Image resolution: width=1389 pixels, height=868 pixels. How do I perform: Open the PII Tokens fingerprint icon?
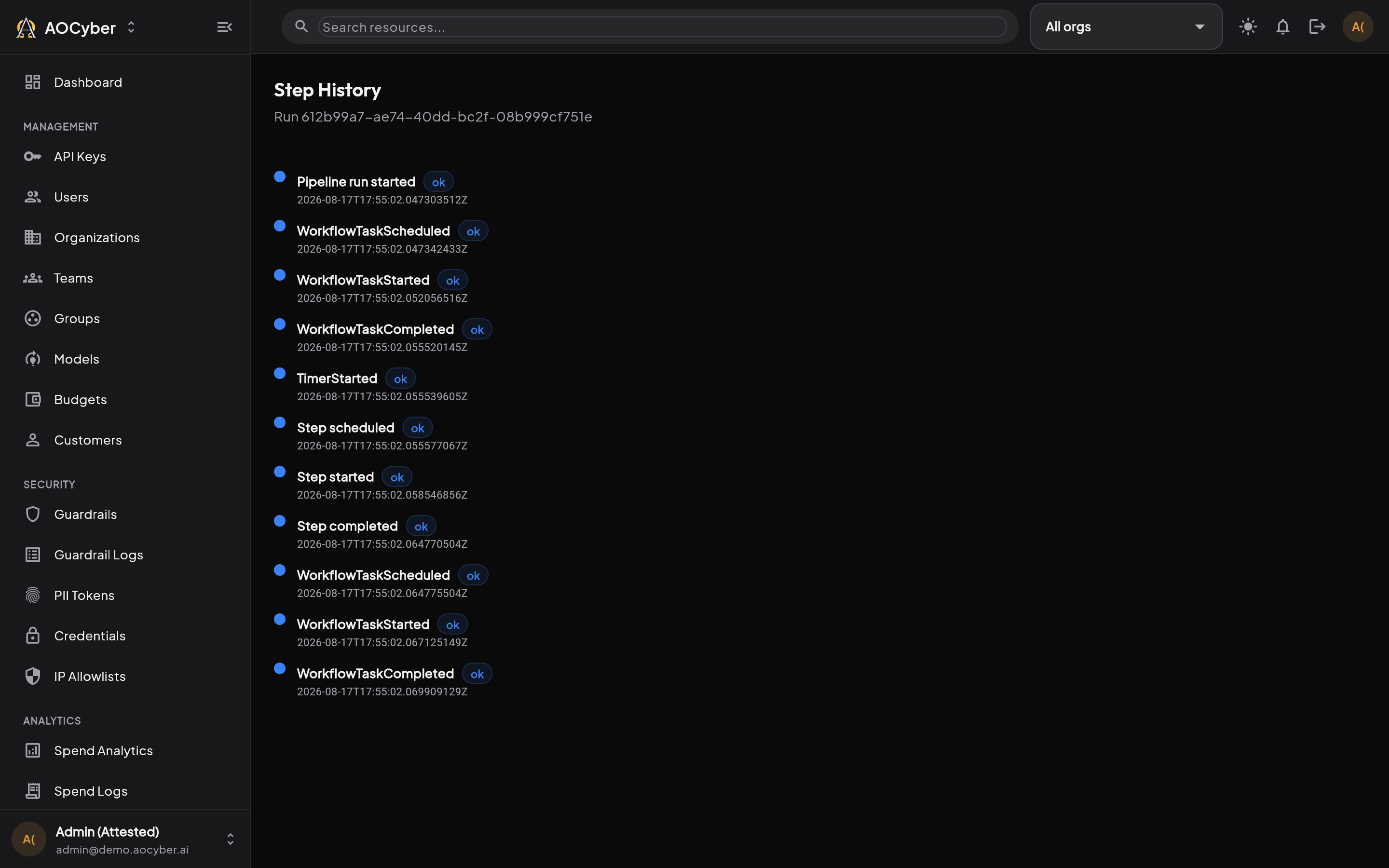coord(33,595)
